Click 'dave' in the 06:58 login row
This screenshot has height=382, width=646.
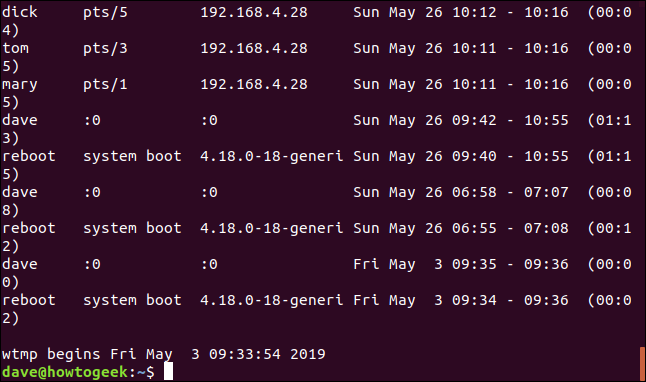tap(20, 192)
